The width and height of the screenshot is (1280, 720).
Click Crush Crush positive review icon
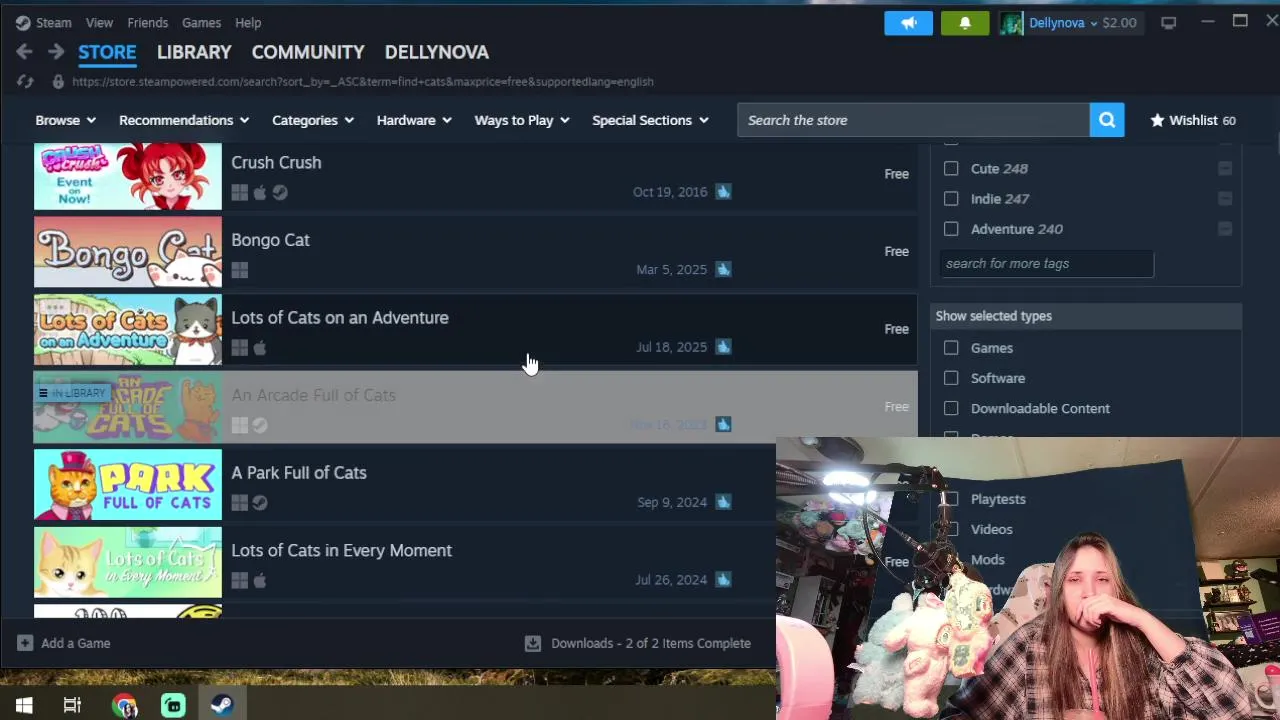723,192
